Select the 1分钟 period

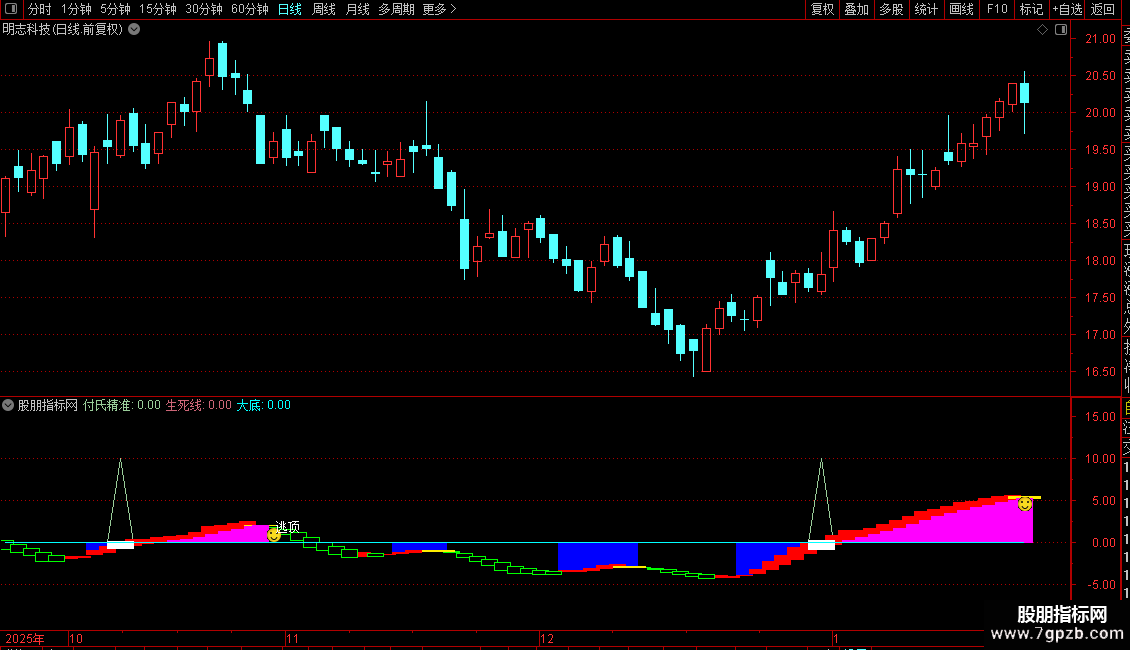click(76, 9)
